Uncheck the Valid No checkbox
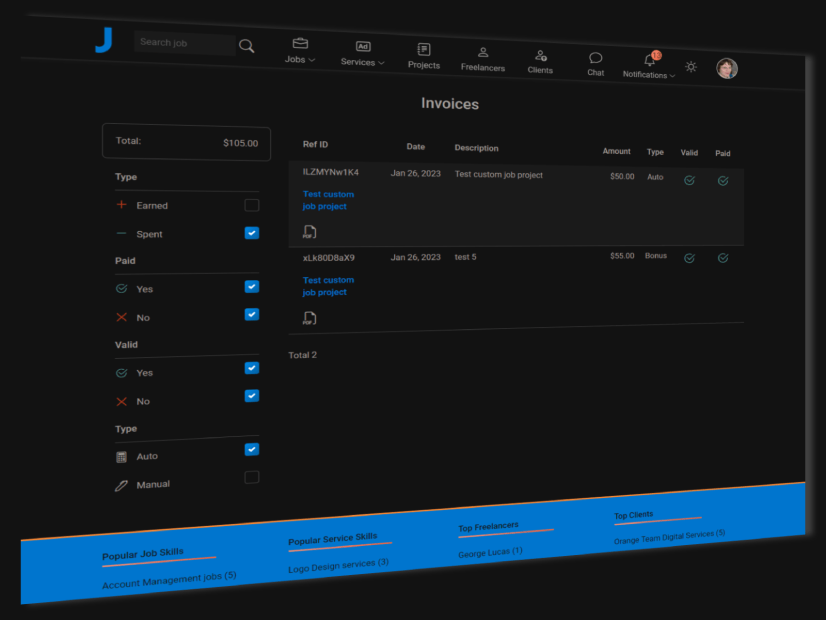Screen dimensions: 826x620 tap(252, 396)
